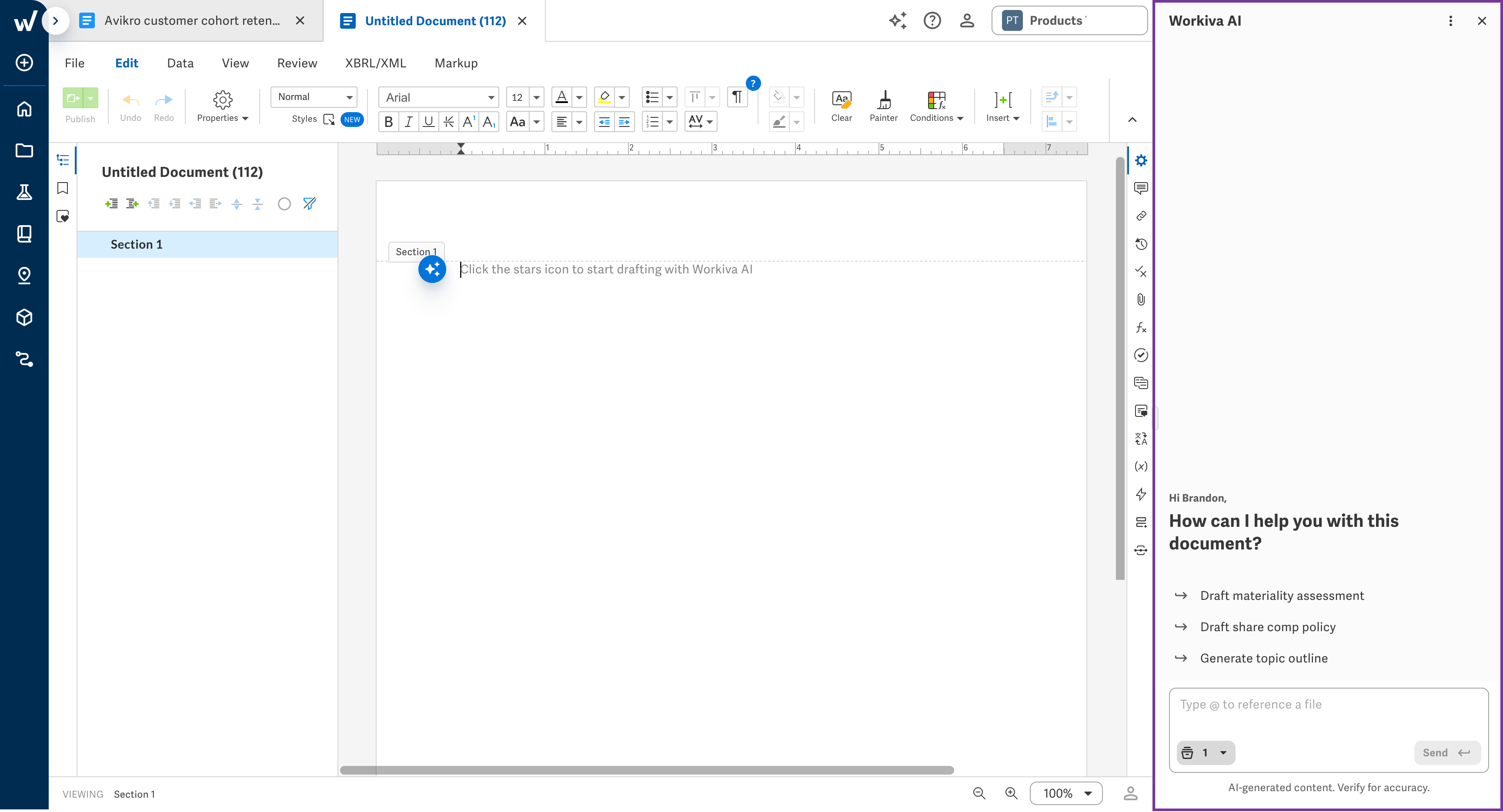Viewport: 1503px width, 812px height.
Task: Click Generate topic outline suggestion
Action: (x=1263, y=658)
